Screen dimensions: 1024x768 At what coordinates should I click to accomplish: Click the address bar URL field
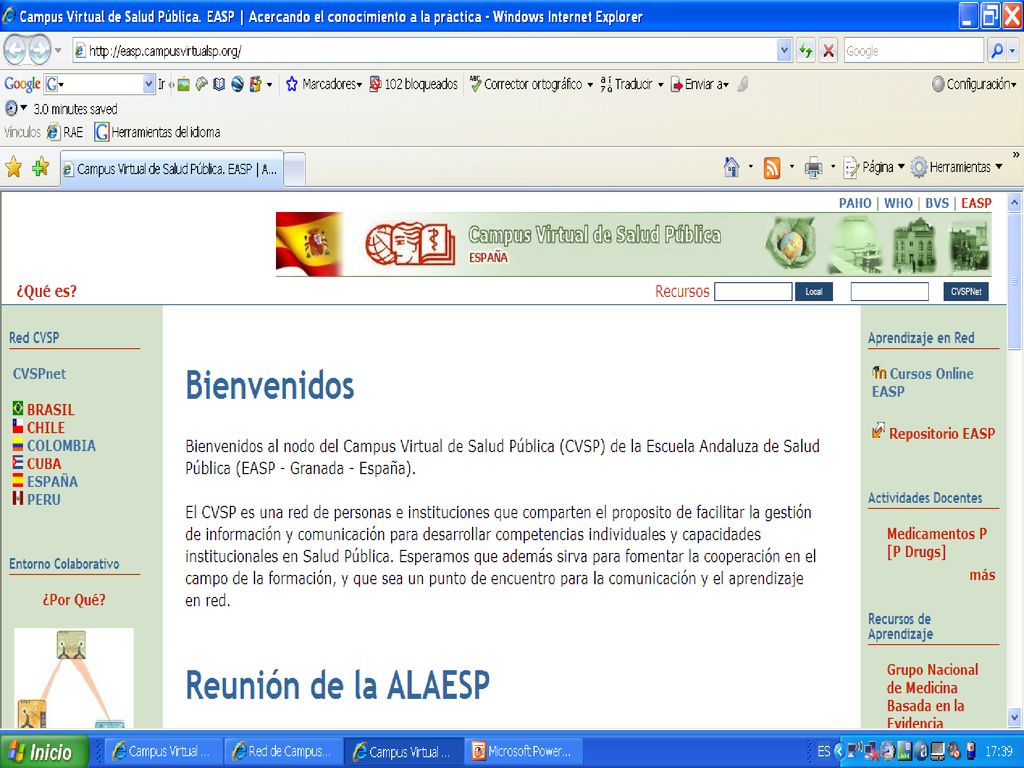point(426,51)
